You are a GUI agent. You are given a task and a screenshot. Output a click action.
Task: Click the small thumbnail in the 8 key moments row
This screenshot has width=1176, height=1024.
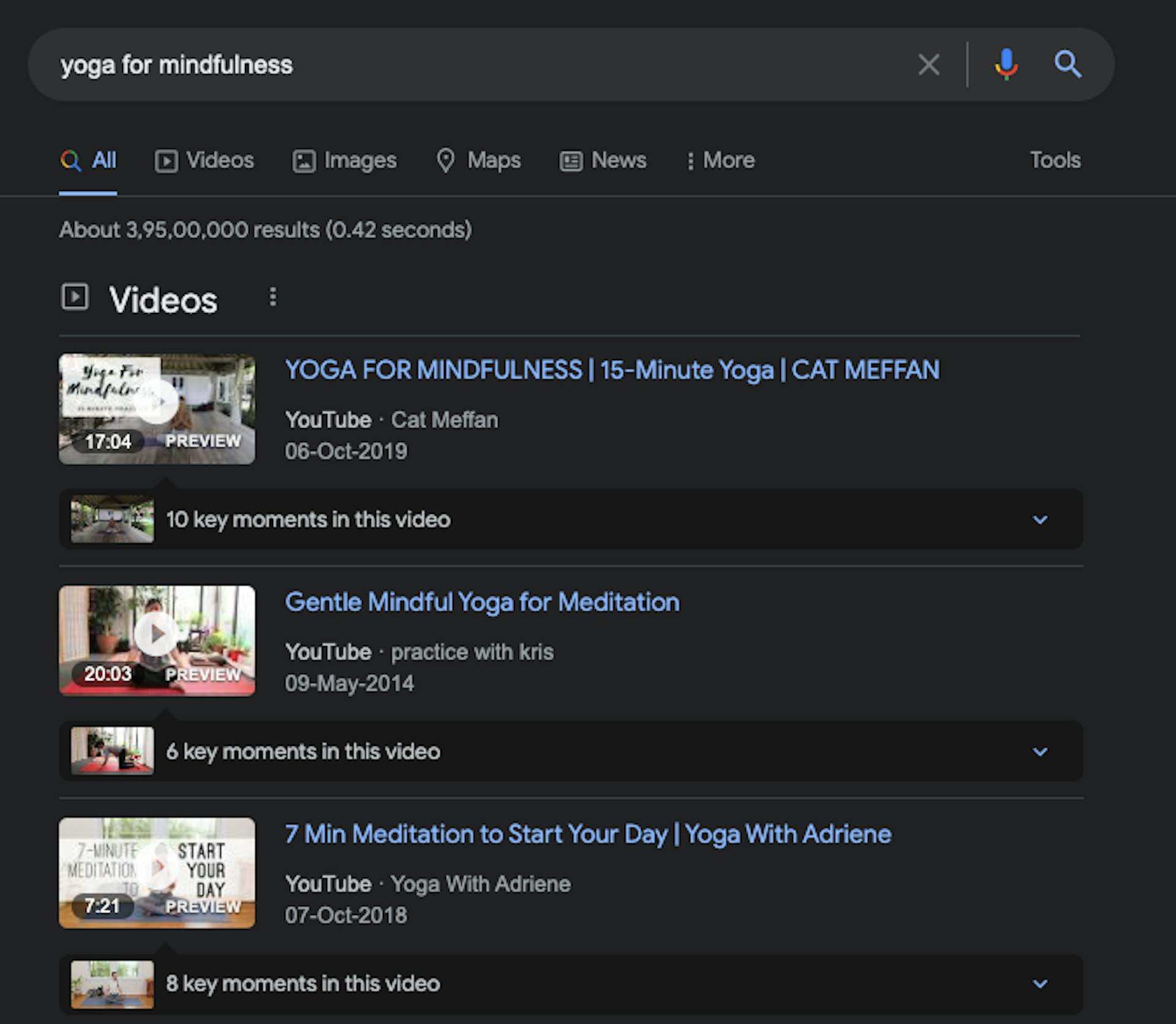point(112,984)
